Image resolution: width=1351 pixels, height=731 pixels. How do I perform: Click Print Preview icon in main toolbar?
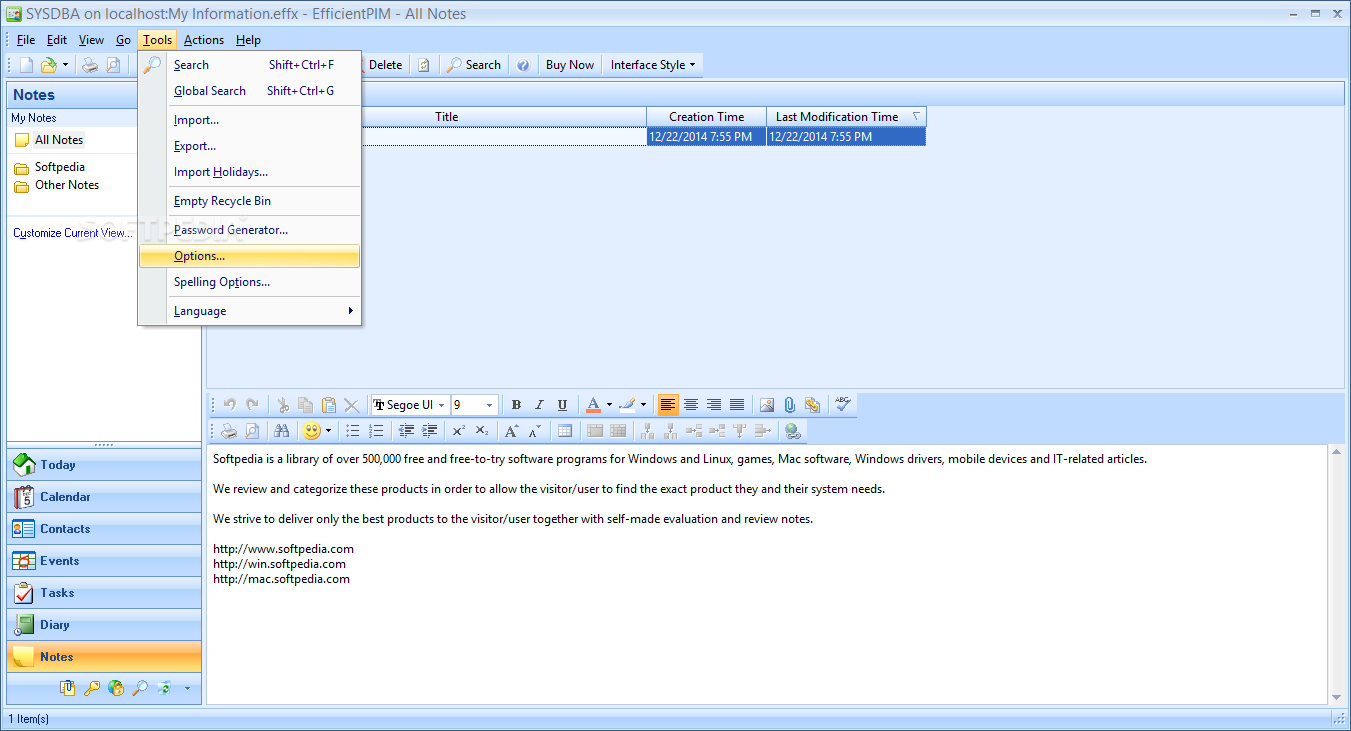113,65
